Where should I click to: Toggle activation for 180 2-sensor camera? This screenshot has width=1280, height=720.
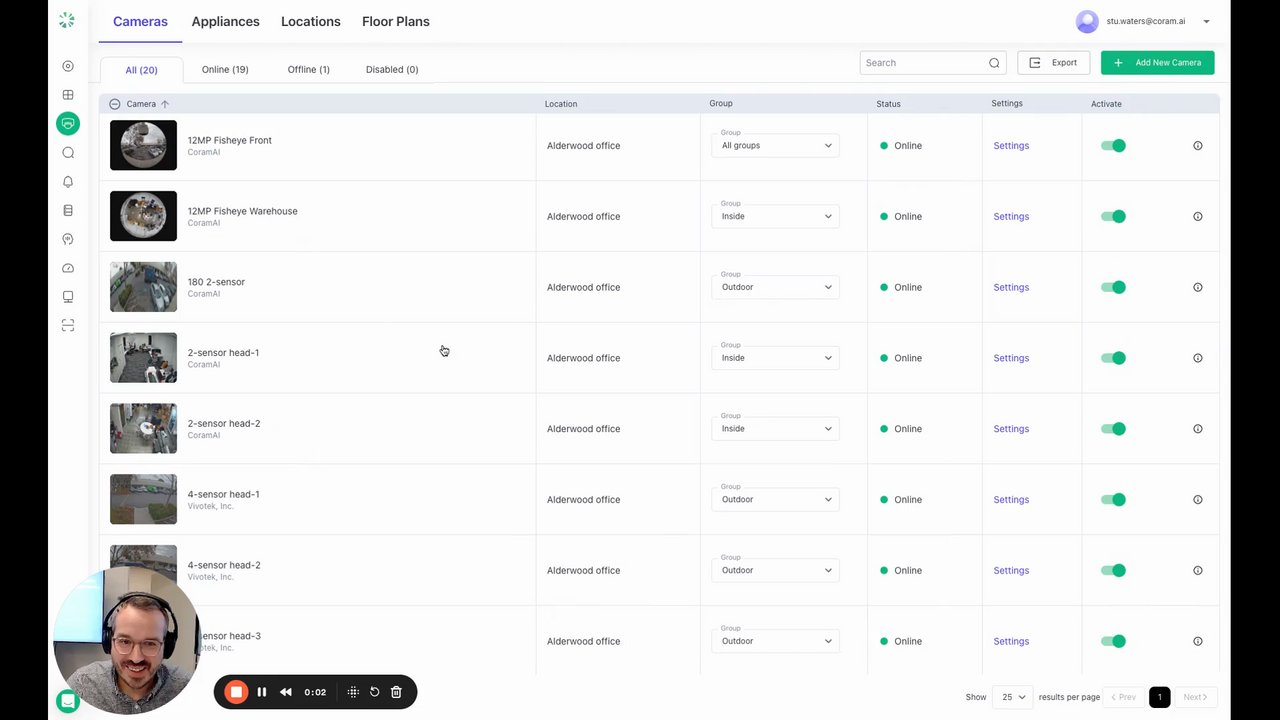[x=1113, y=288]
